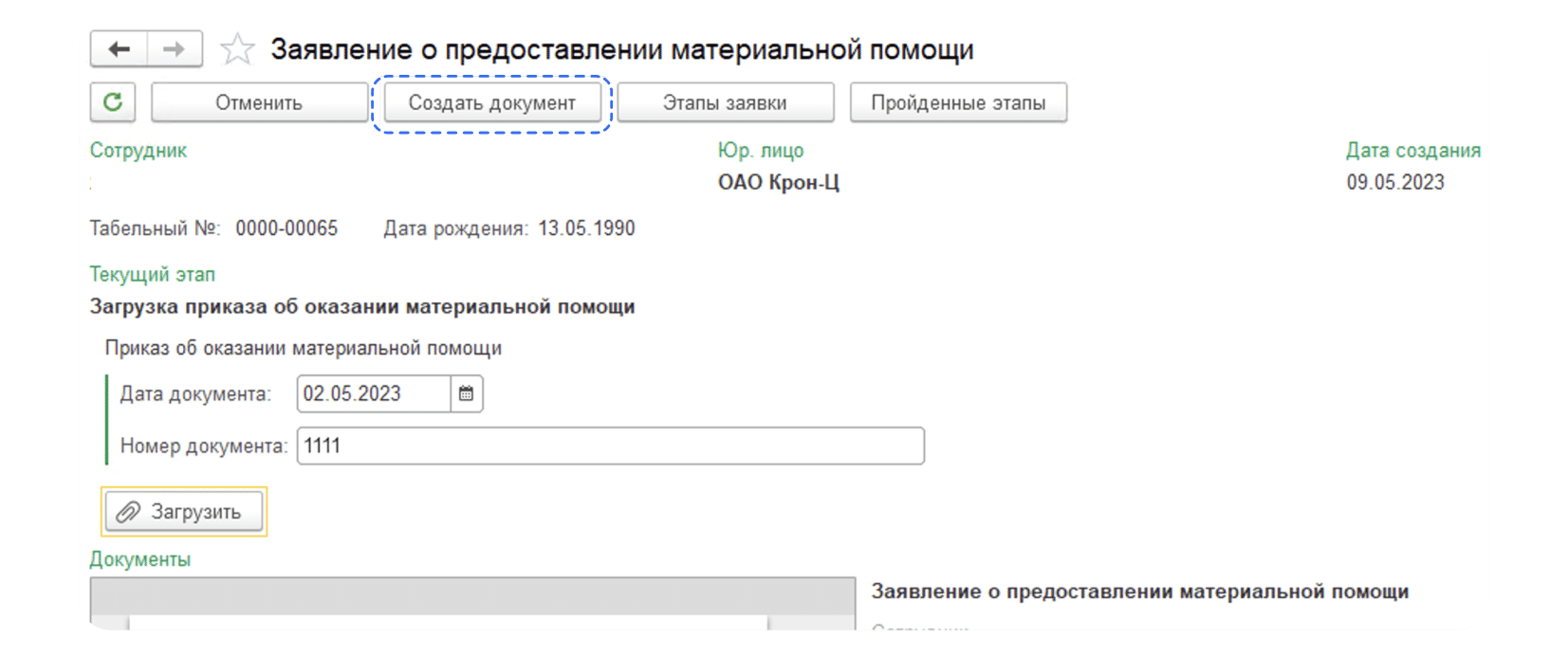Select the ОАО Крон-Ц legal entity text
The image size is (1568, 656).
point(779,182)
